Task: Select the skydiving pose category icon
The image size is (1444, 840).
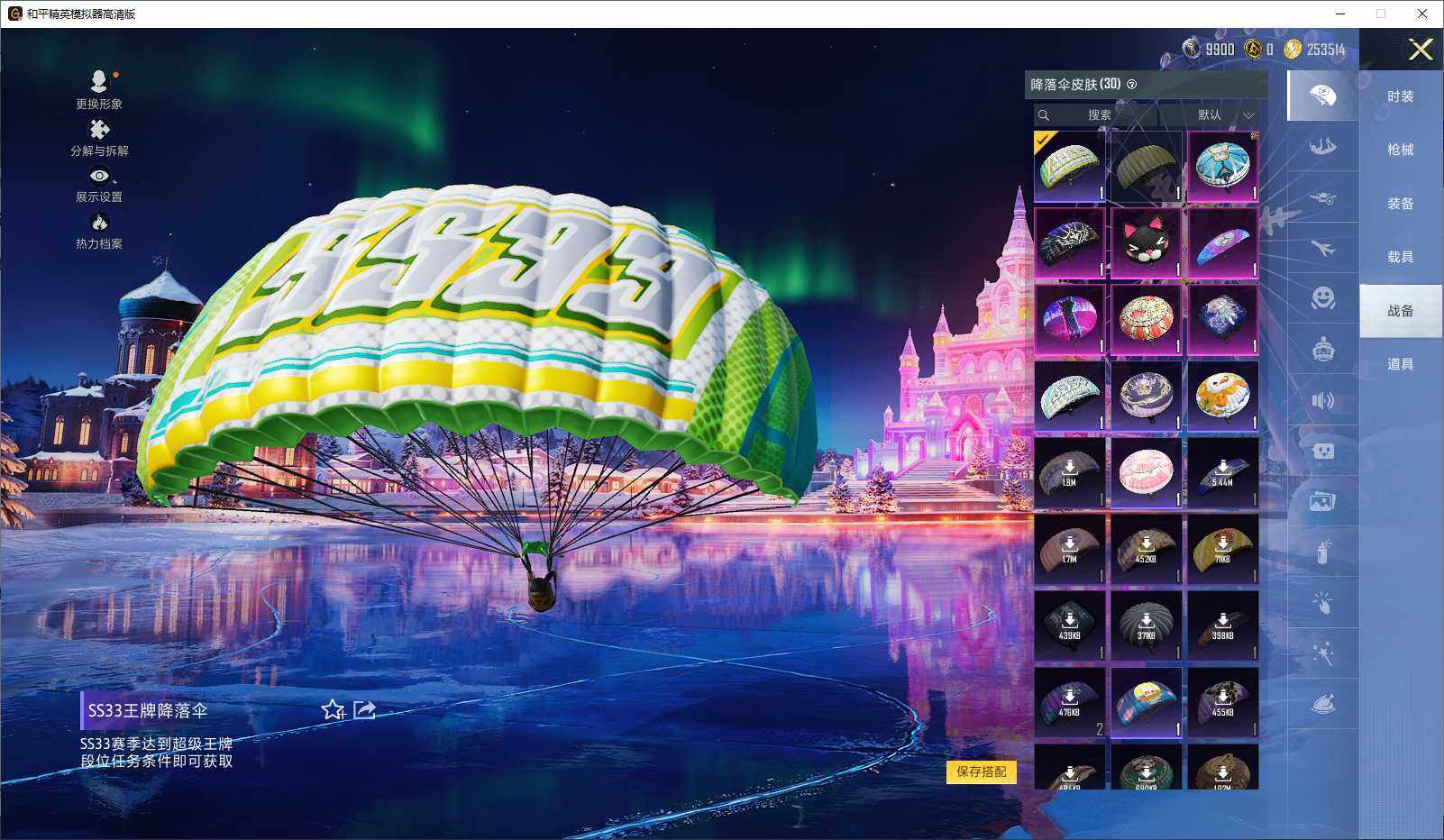Action: pos(1322,146)
